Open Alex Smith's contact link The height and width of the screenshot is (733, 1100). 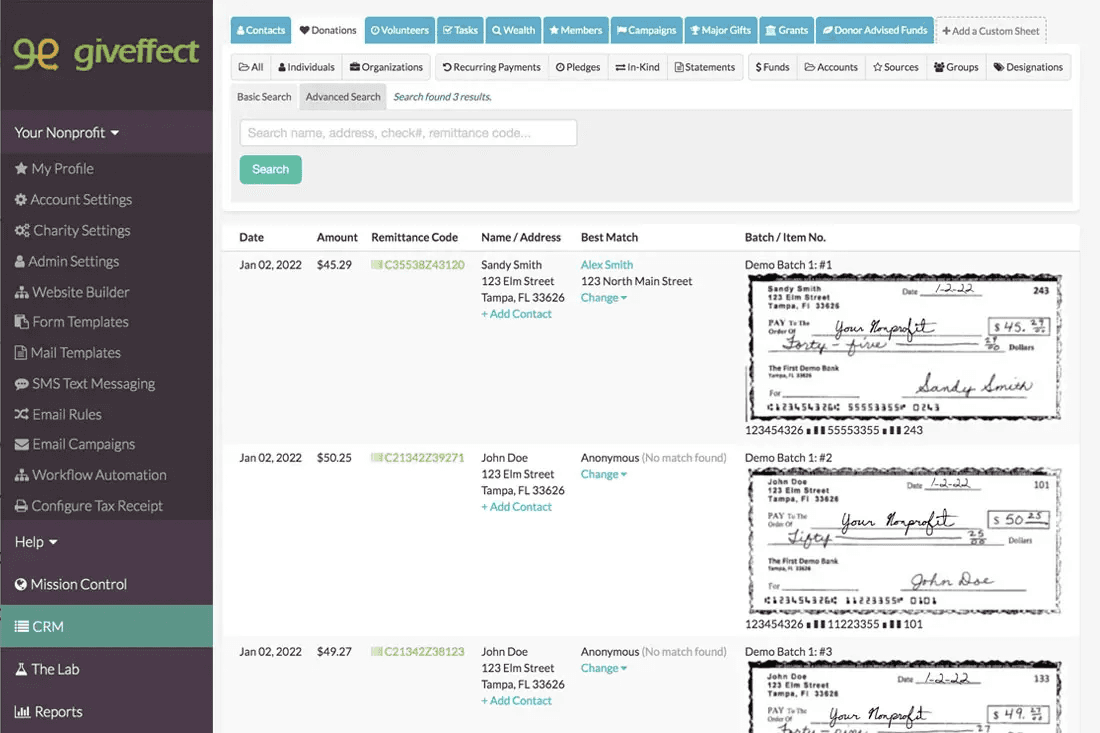tap(606, 264)
